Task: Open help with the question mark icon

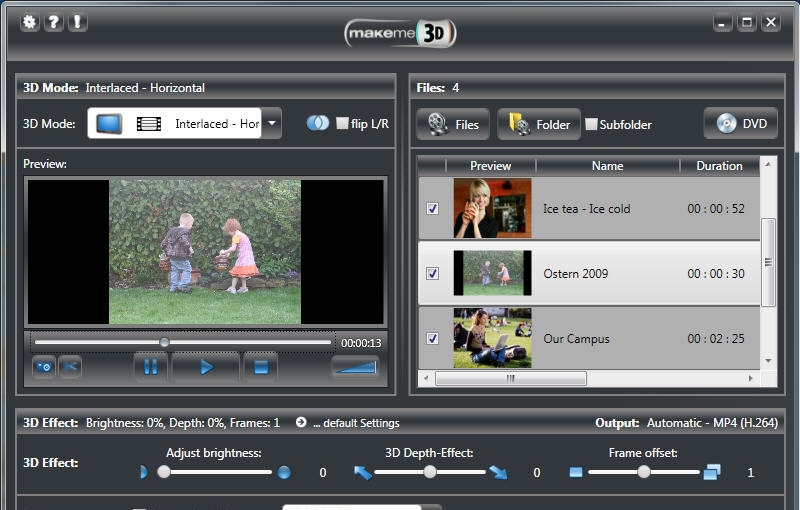Action: click(53, 22)
